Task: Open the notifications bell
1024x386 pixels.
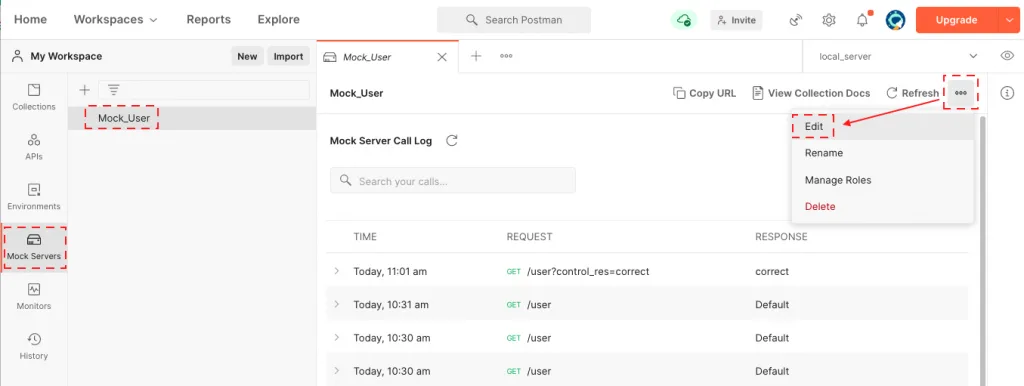Action: point(863,20)
